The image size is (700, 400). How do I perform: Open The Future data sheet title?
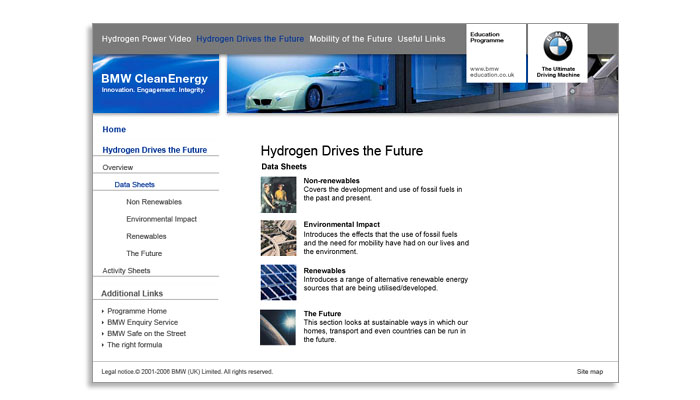click(x=322, y=313)
